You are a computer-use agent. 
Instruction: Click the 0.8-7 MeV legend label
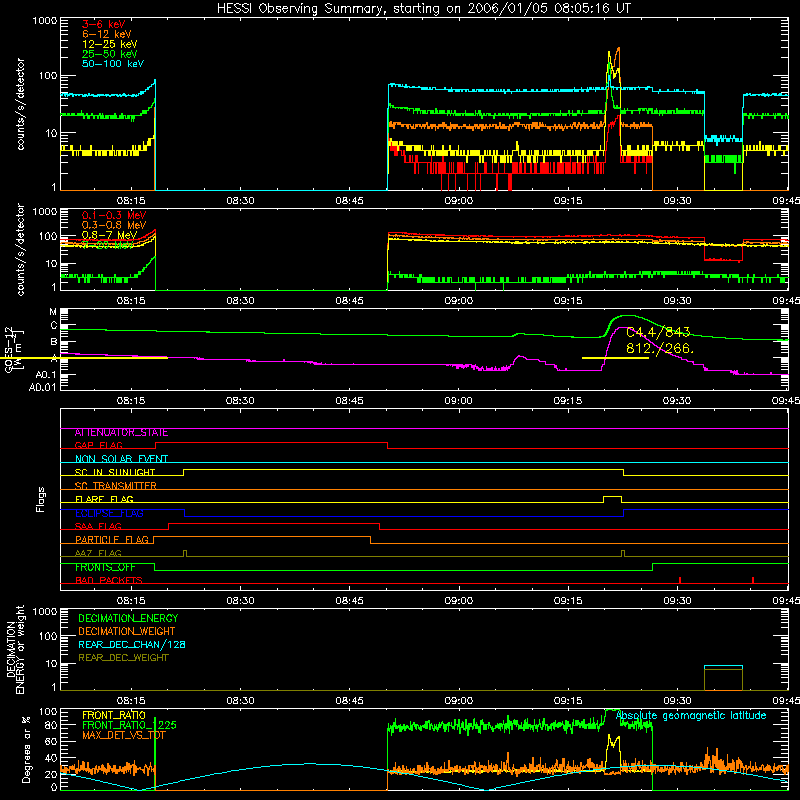coord(110,235)
